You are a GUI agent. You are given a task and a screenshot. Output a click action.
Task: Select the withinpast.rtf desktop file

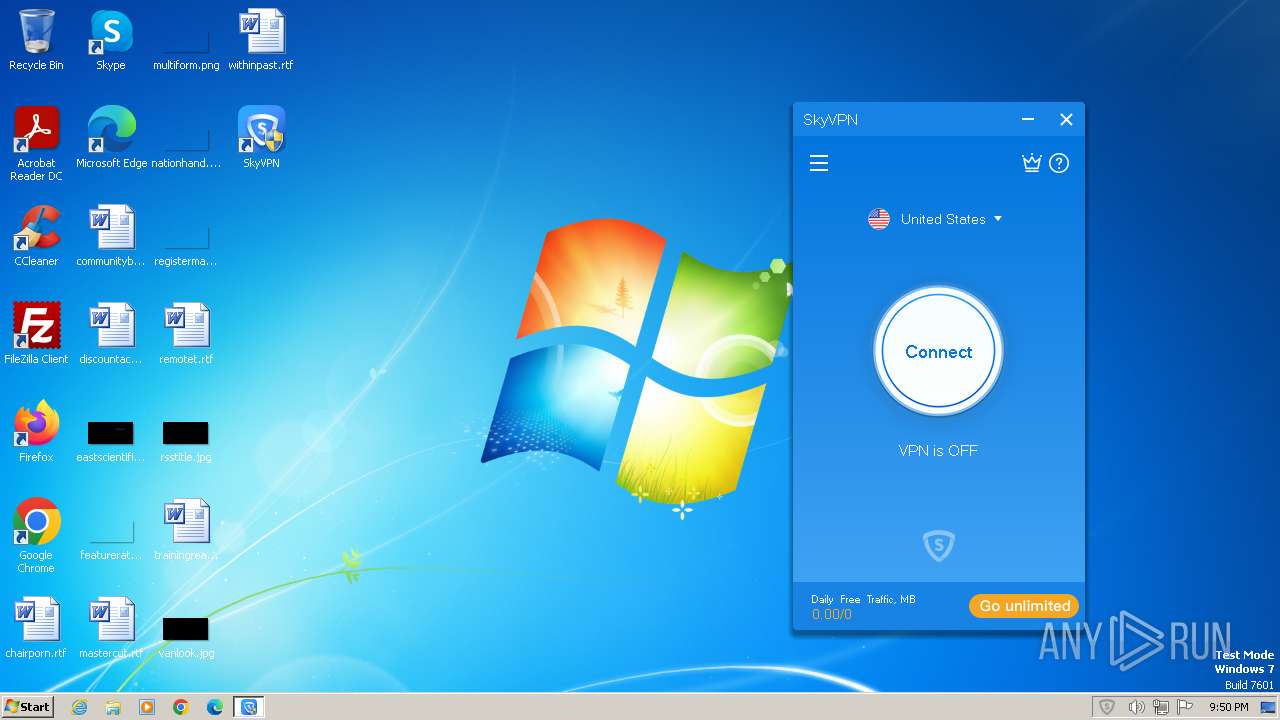pyautogui.click(x=261, y=40)
